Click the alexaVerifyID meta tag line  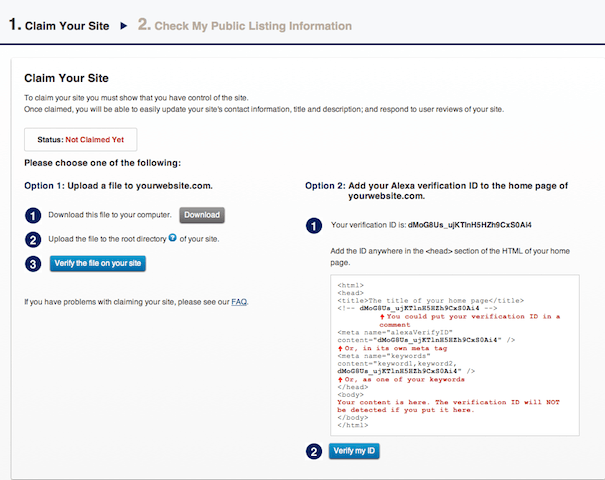pyautogui.click(x=395, y=332)
